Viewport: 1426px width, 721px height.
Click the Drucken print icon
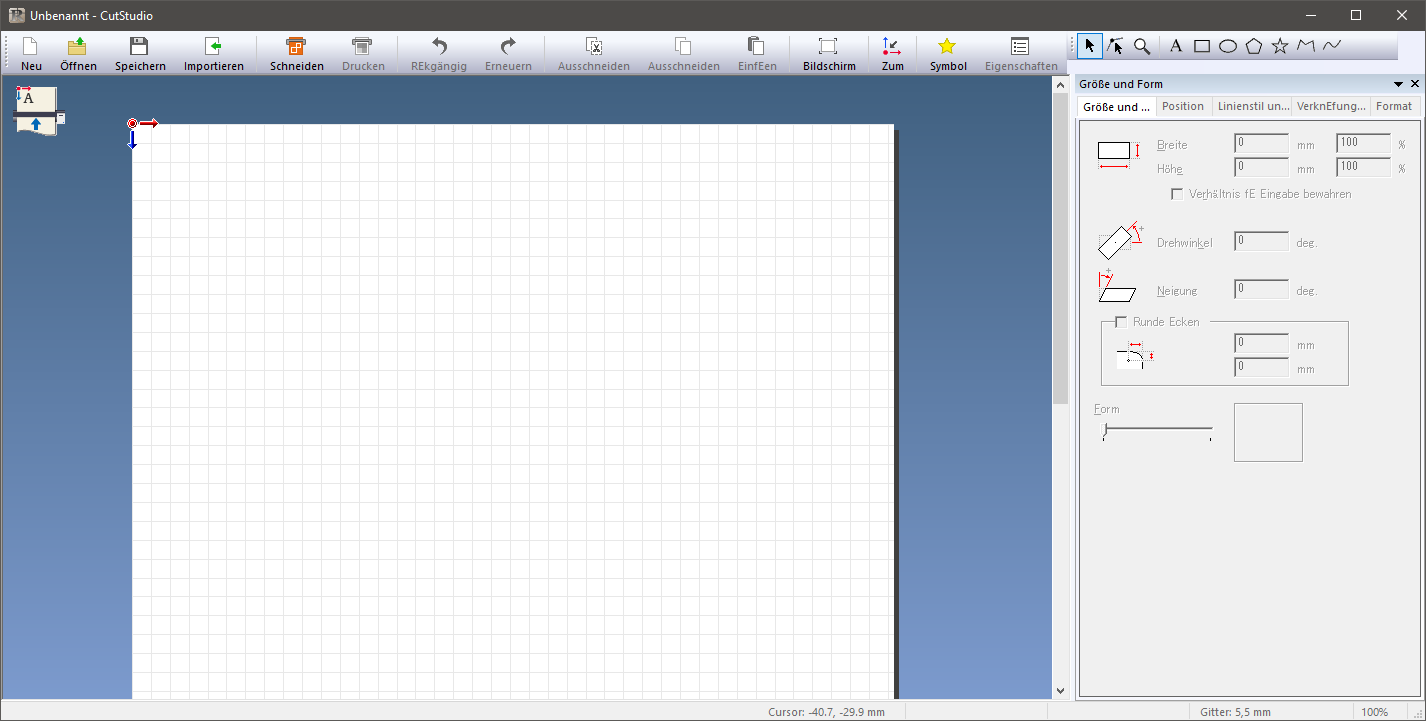click(x=363, y=46)
